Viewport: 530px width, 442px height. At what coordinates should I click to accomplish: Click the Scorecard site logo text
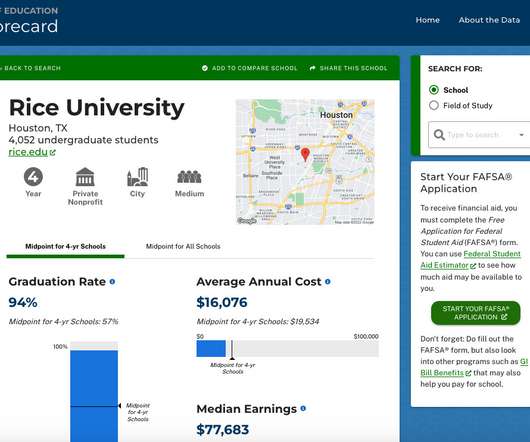[x=29, y=26]
